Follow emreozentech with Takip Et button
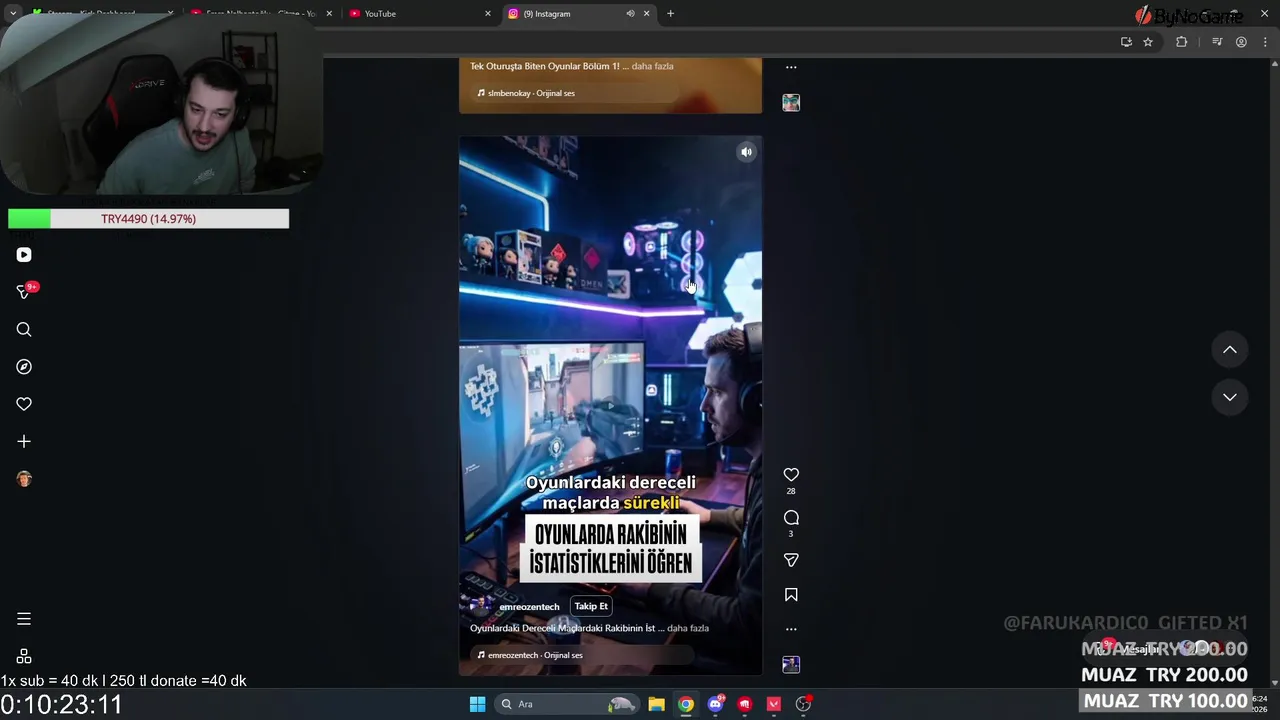The width and height of the screenshot is (1280, 720). point(591,606)
